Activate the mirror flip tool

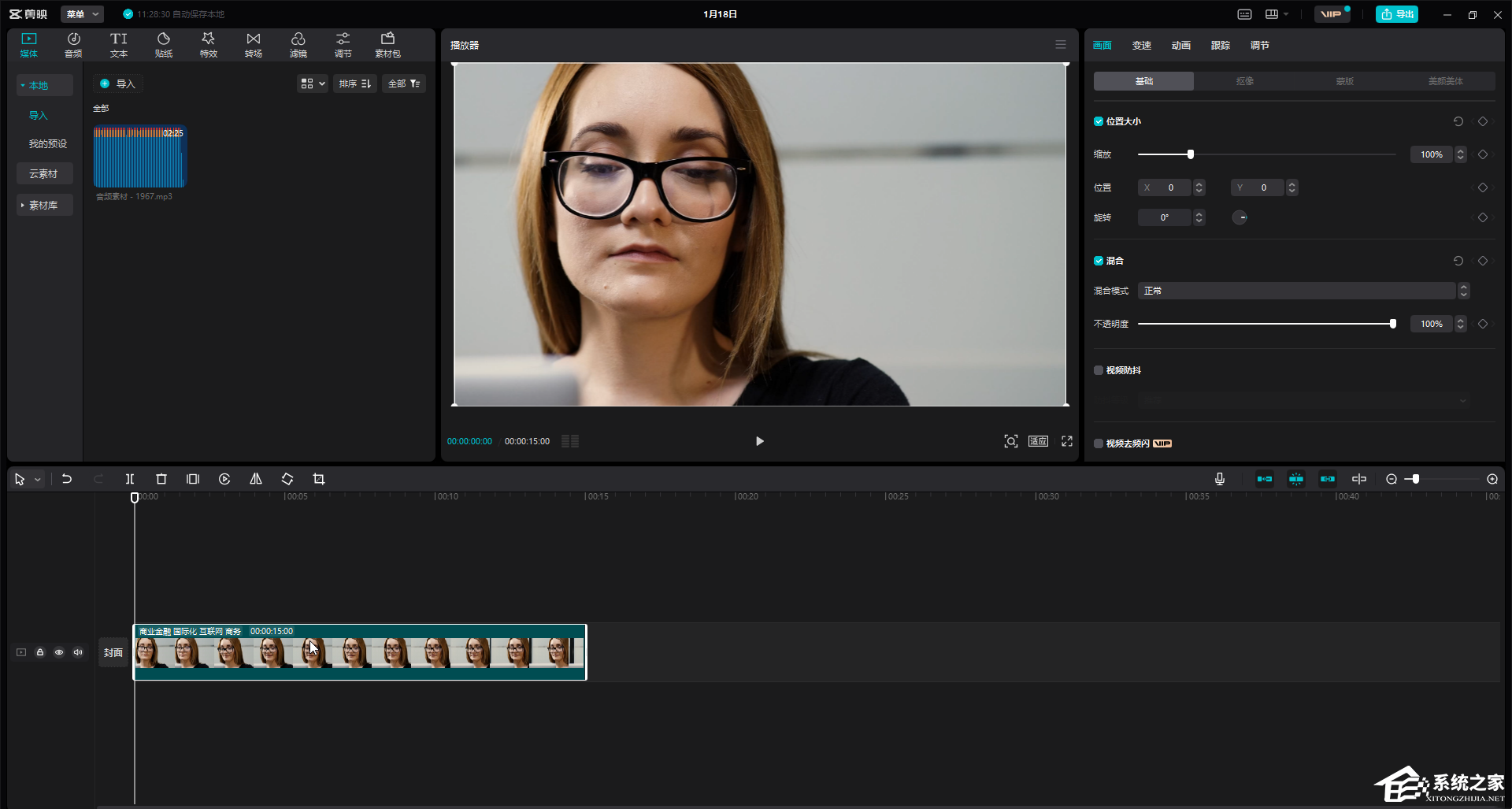tap(256, 479)
